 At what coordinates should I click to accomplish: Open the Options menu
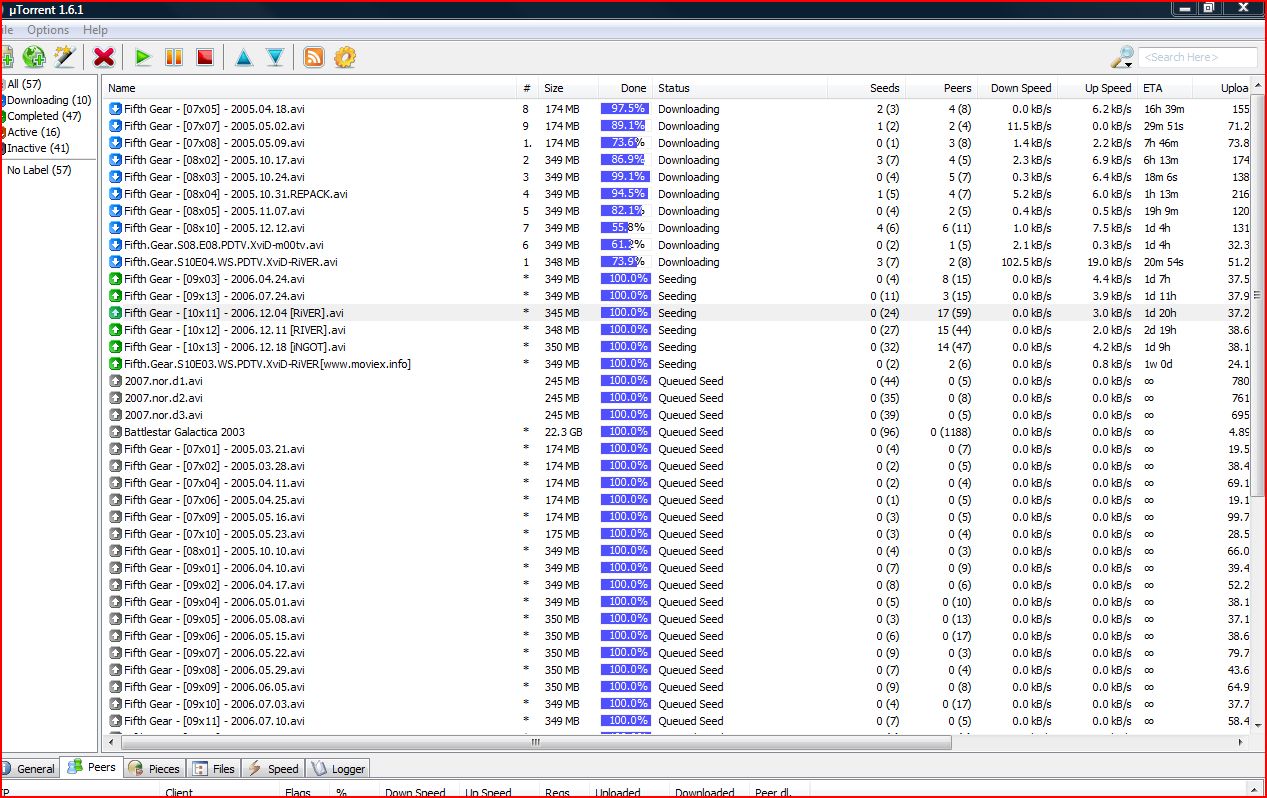48,30
